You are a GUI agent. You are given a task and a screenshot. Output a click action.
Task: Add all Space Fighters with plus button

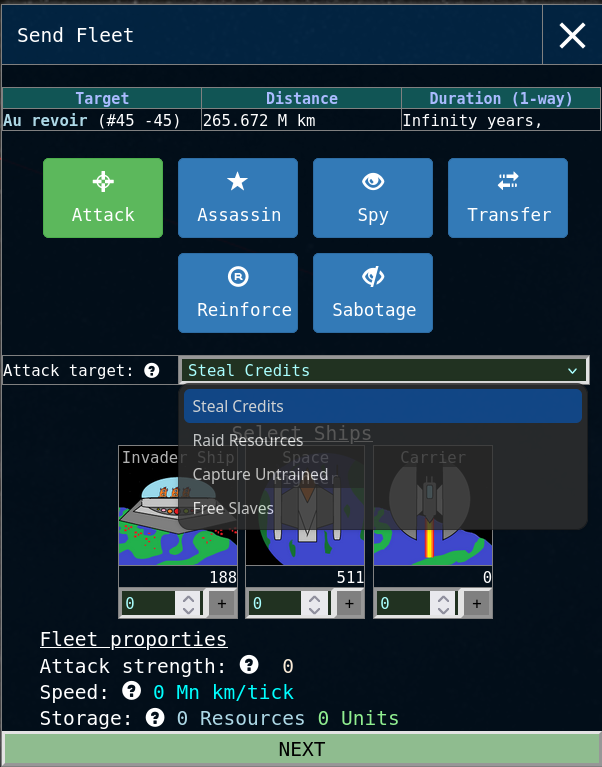(349, 604)
